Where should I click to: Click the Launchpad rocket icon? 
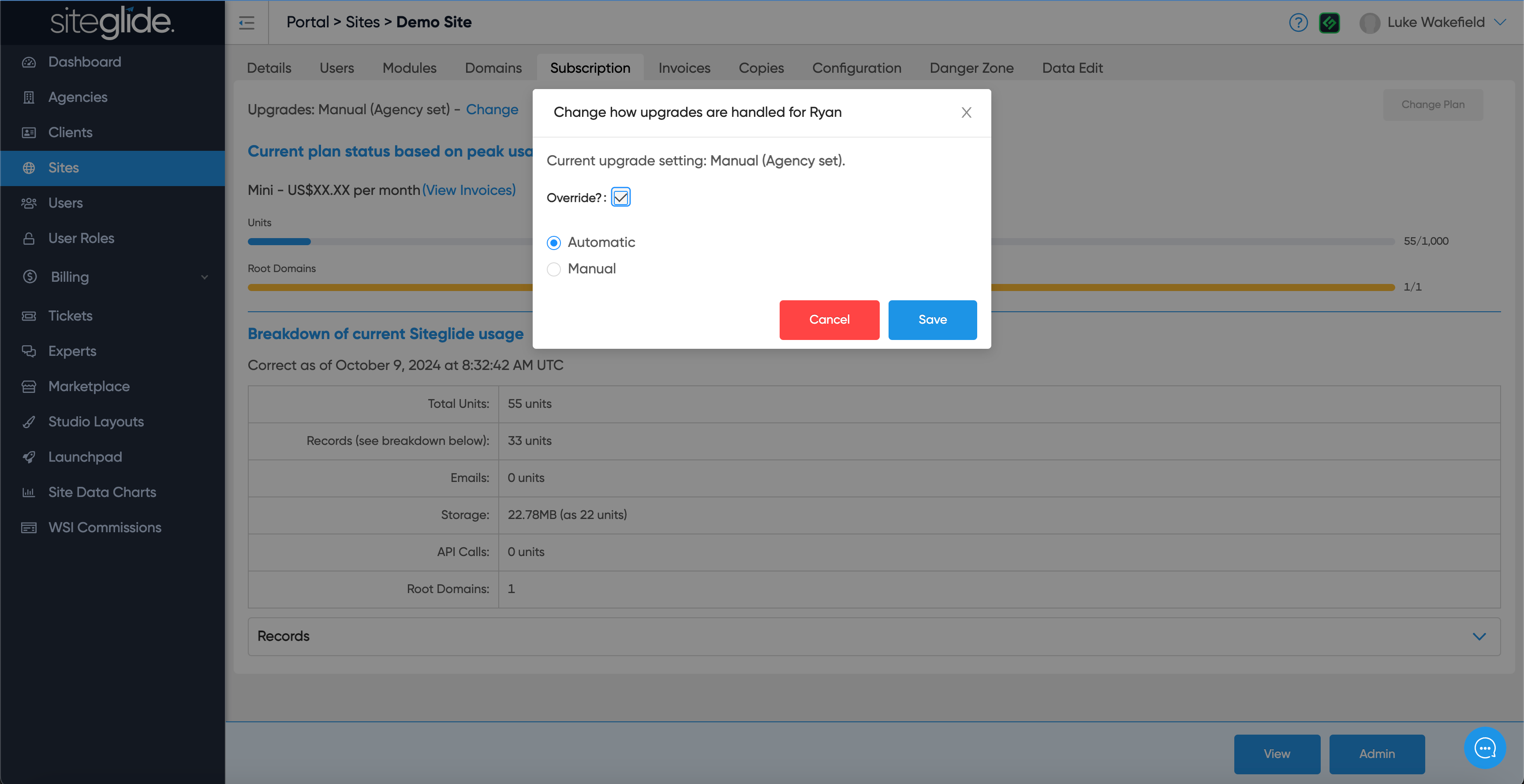click(x=28, y=457)
